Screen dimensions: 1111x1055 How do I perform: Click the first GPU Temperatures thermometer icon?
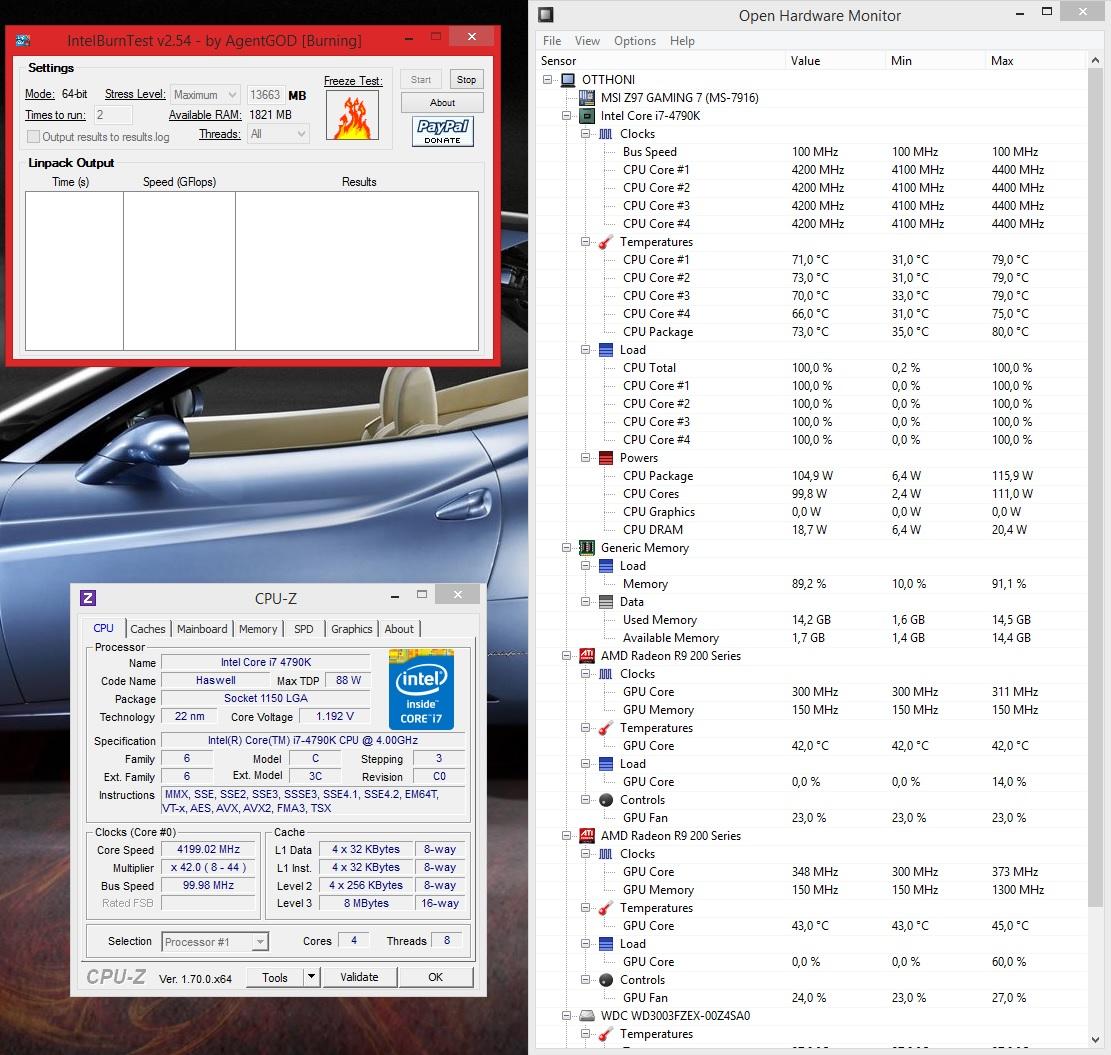606,728
